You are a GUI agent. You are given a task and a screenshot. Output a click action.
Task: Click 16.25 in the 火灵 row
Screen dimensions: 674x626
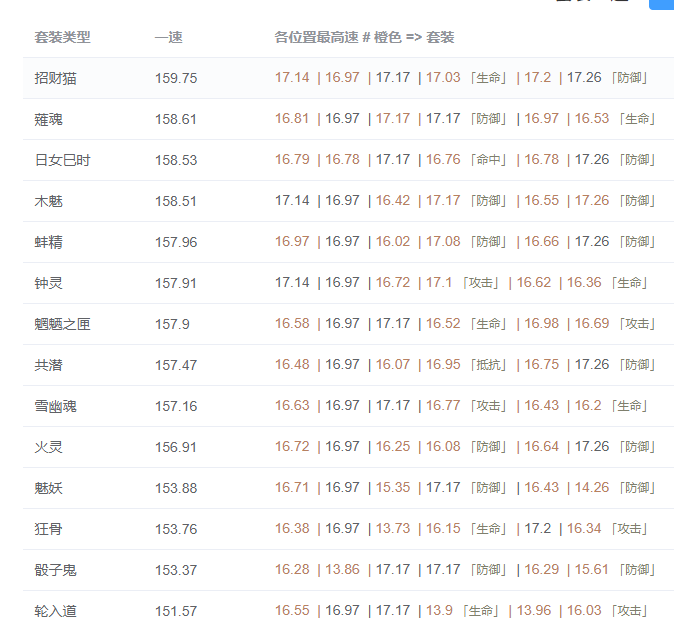[x=393, y=446]
